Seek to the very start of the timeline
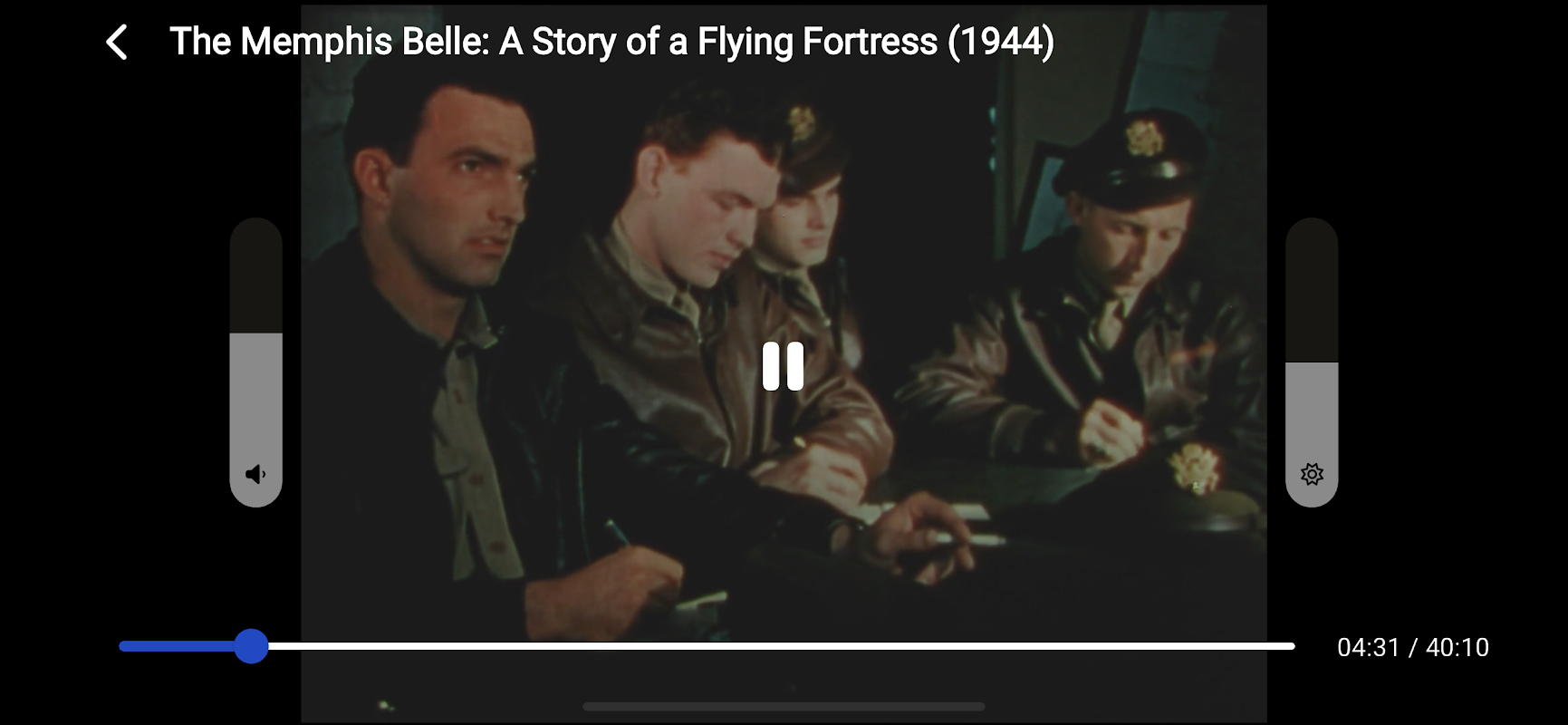 click(121, 646)
